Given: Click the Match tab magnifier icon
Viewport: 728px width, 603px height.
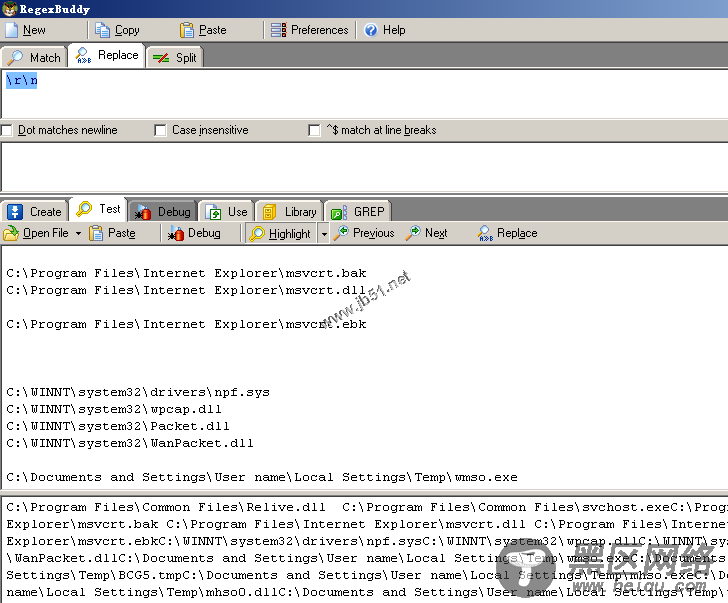Looking at the screenshot, I should click(15, 57).
